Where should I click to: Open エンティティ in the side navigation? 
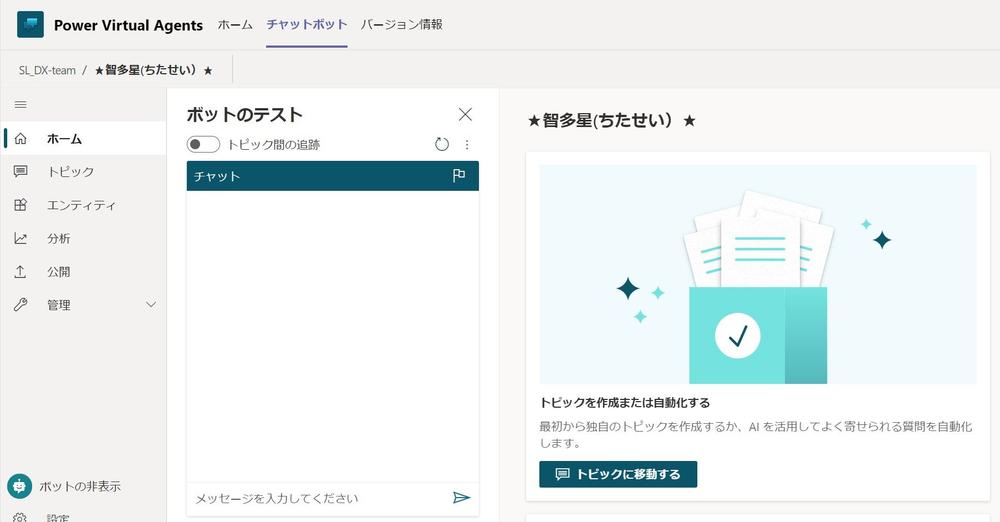pos(82,205)
